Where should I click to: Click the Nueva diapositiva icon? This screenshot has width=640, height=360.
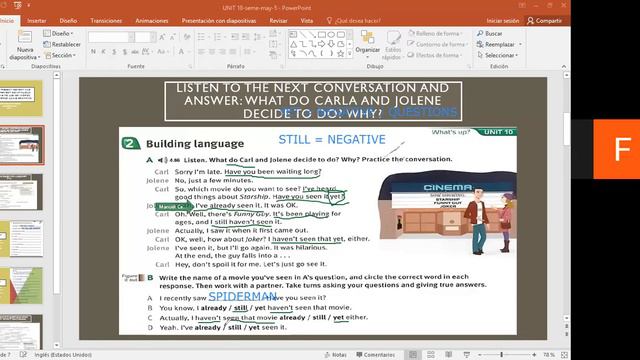coord(25,37)
